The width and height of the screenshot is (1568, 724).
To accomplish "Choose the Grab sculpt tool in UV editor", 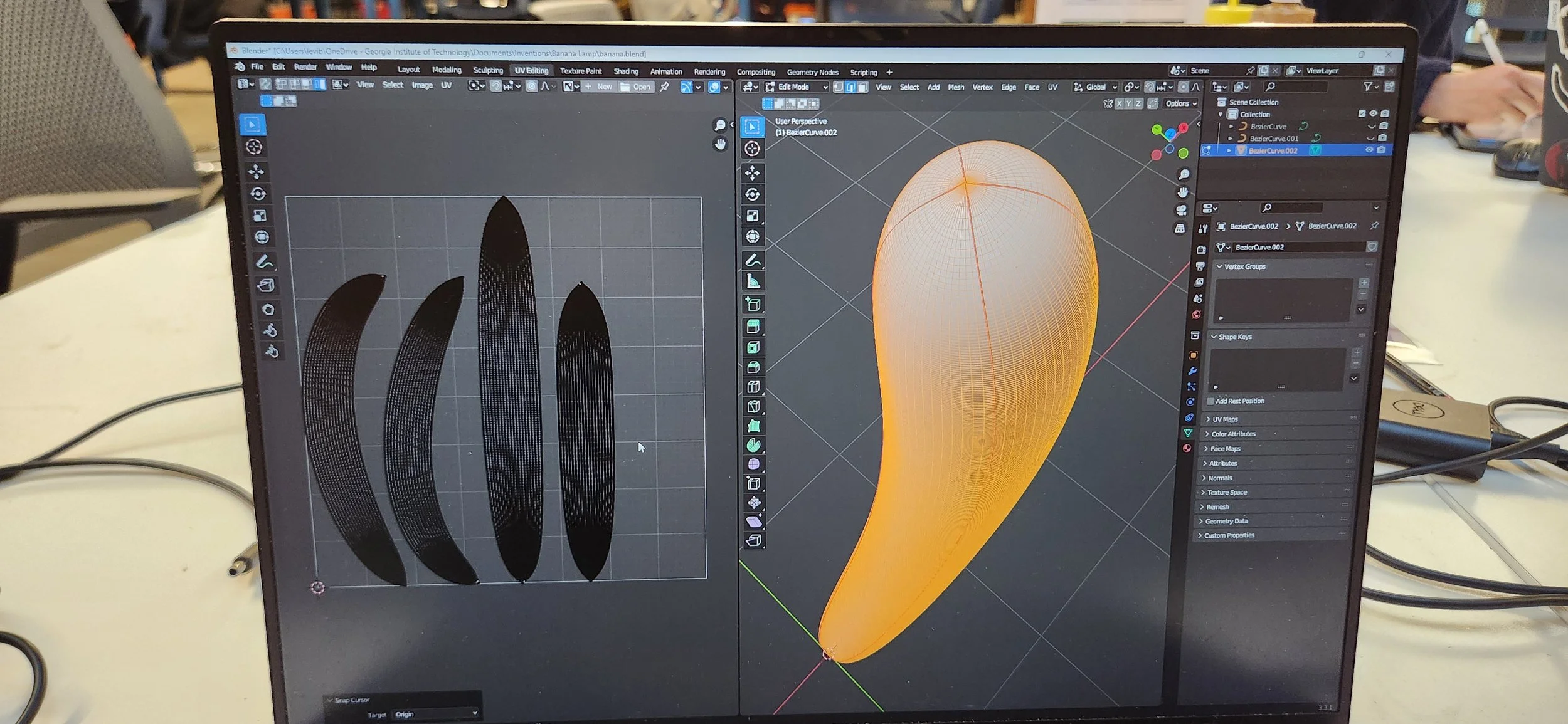I will point(268,309).
